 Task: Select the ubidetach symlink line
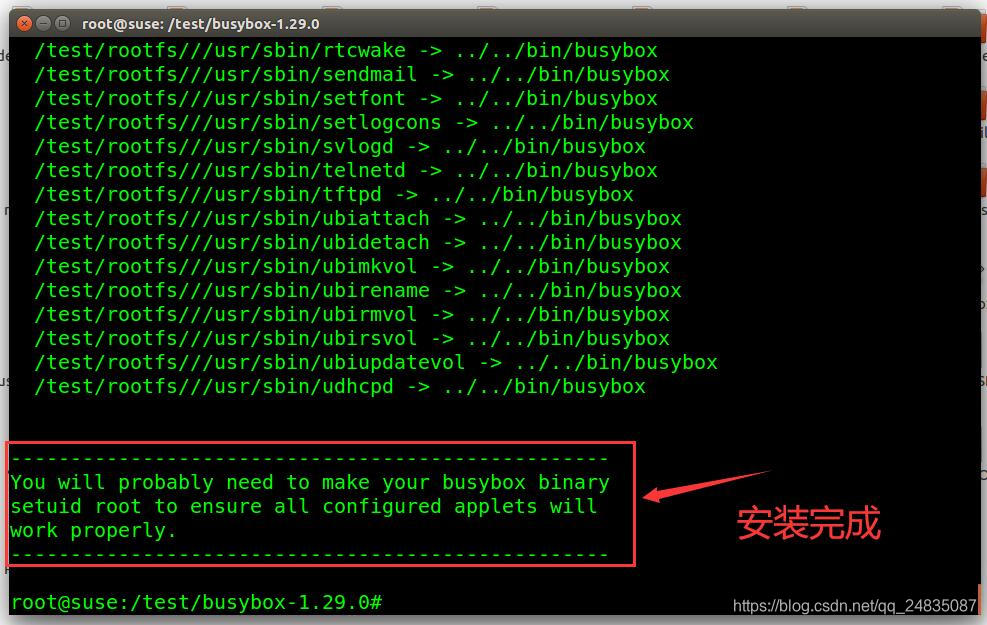[x=358, y=242]
